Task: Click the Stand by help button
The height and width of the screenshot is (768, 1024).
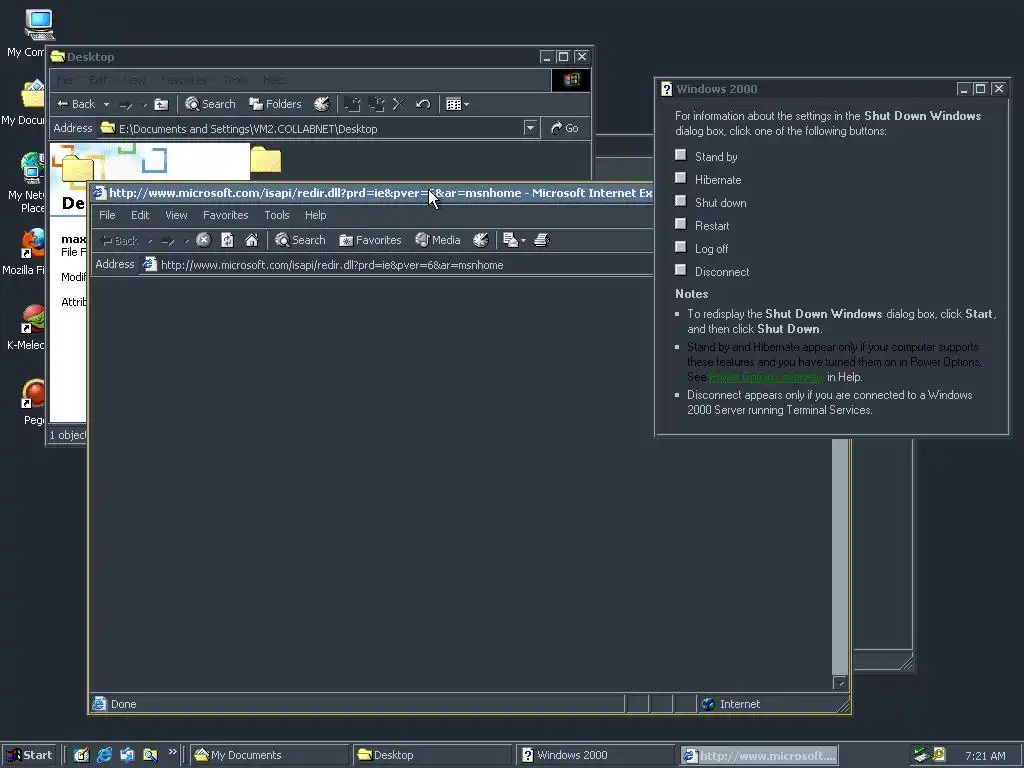Action: (x=680, y=155)
